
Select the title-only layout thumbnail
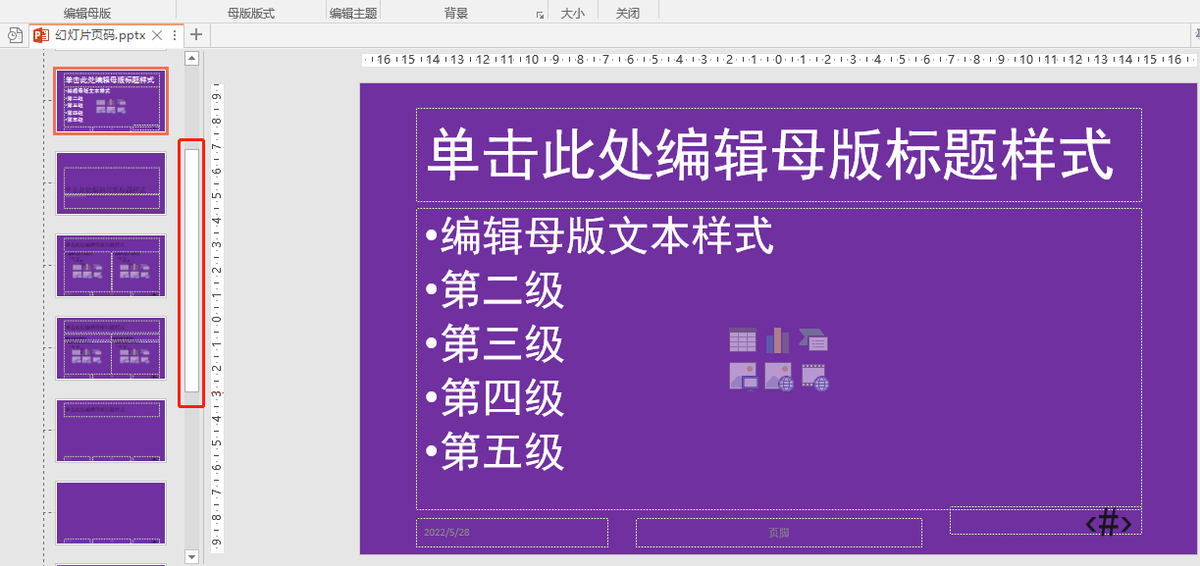point(111,430)
